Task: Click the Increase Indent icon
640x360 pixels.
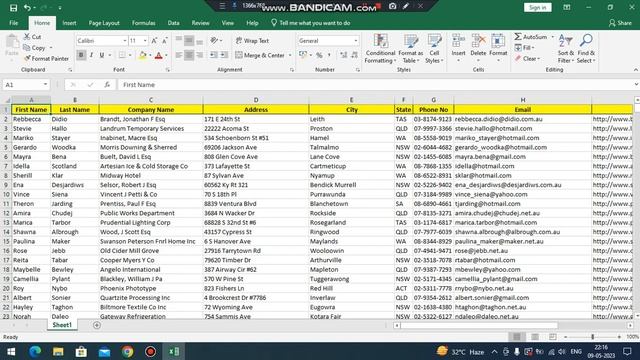Action: point(224,55)
